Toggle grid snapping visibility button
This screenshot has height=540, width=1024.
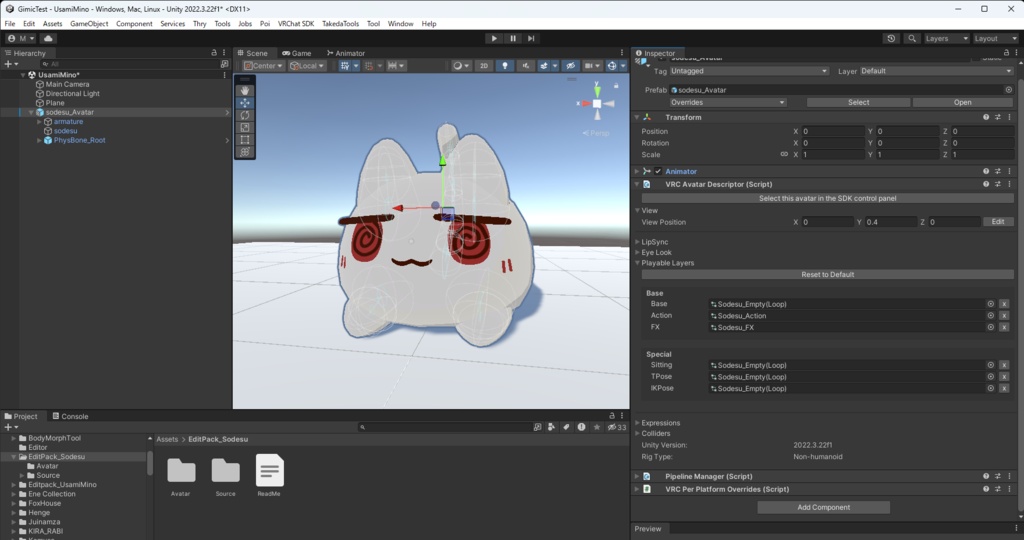tap(345, 66)
